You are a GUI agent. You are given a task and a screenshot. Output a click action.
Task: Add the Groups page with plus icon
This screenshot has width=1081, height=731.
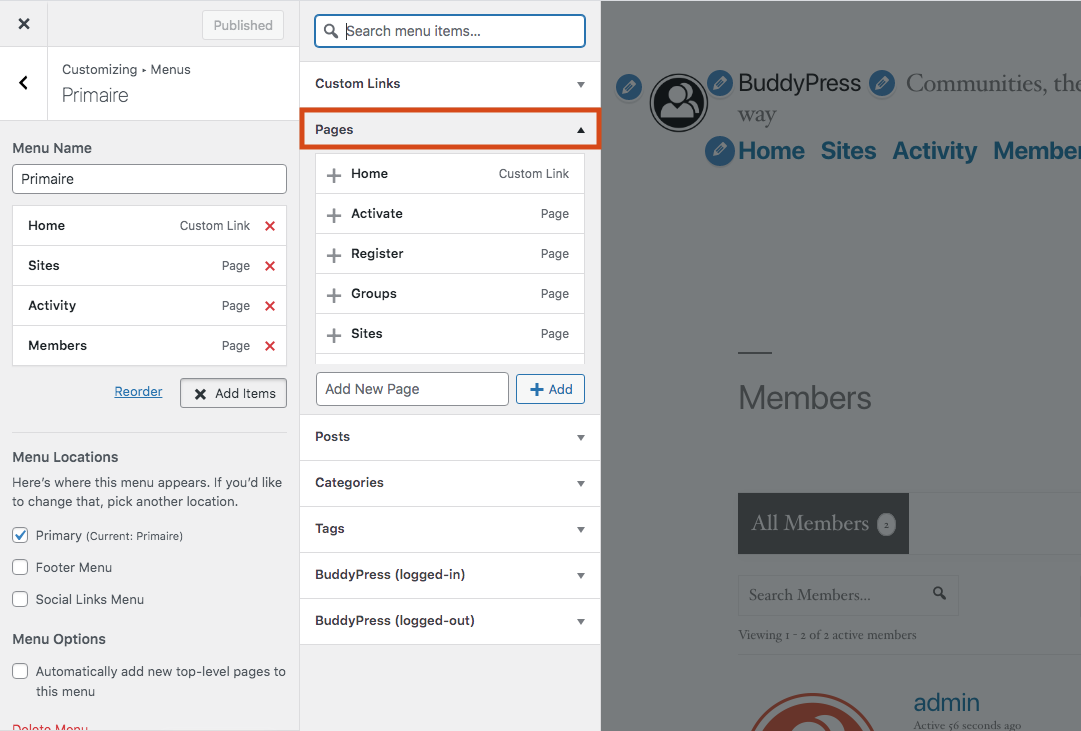334,294
